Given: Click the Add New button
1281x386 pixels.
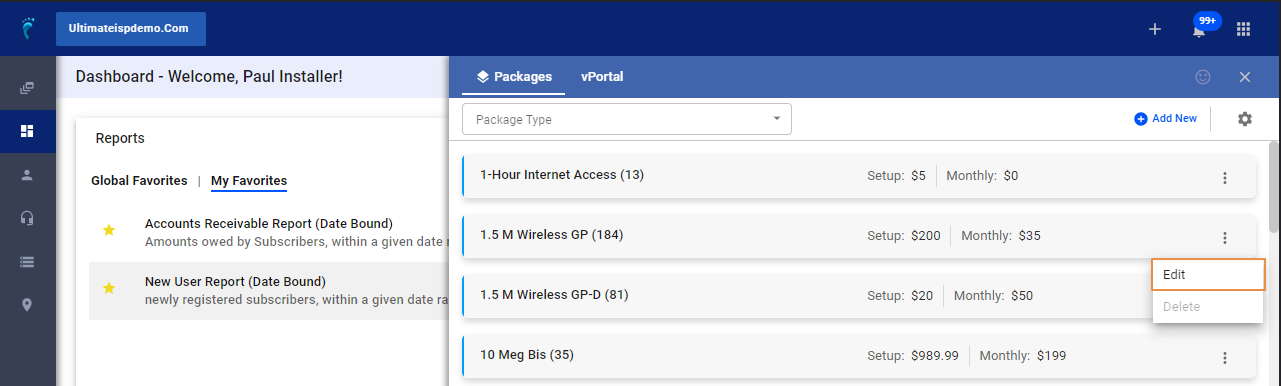Looking at the screenshot, I should [x=1165, y=119].
